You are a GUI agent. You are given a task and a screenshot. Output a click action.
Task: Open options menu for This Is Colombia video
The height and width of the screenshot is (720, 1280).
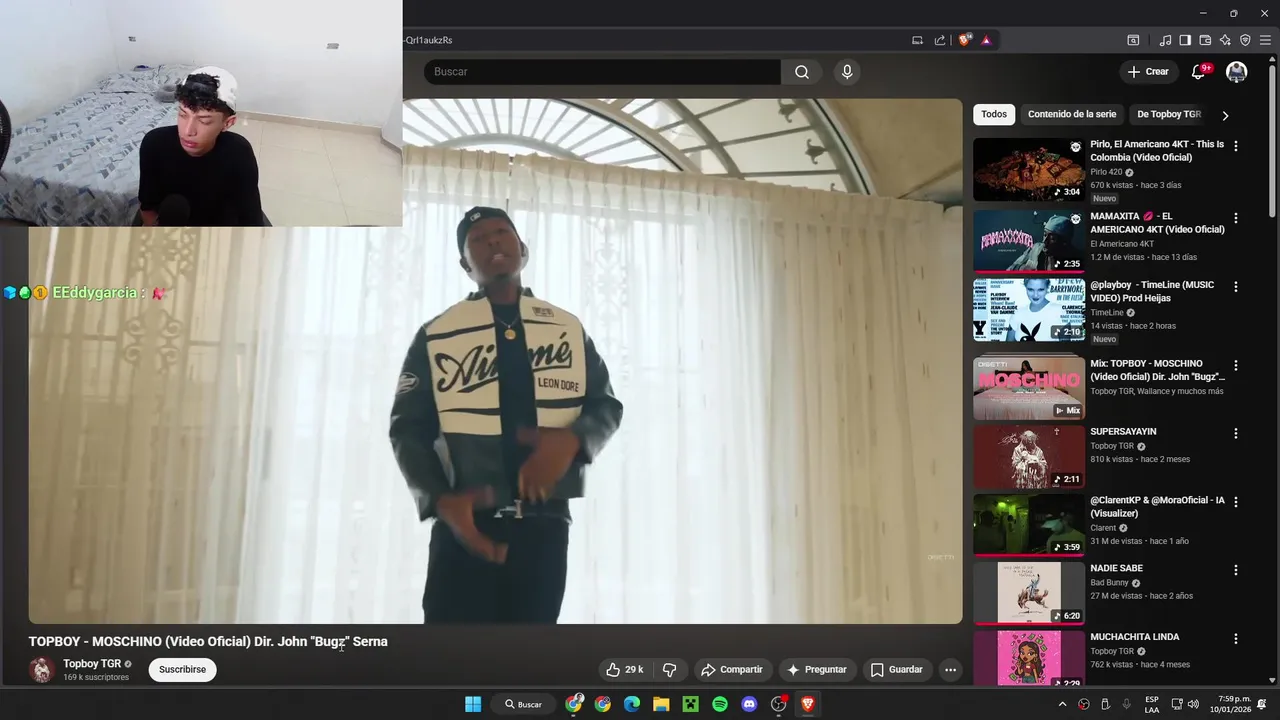(1236, 146)
